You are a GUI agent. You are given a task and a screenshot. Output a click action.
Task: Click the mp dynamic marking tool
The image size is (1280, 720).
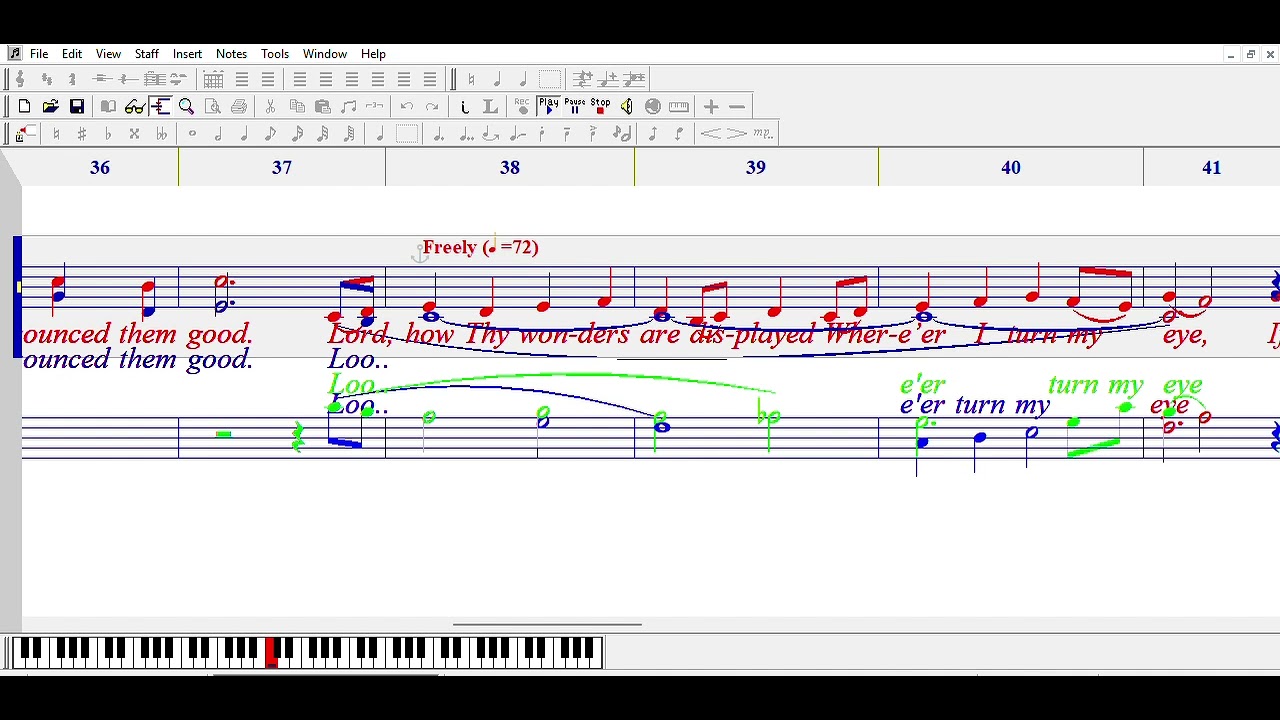pyautogui.click(x=763, y=134)
